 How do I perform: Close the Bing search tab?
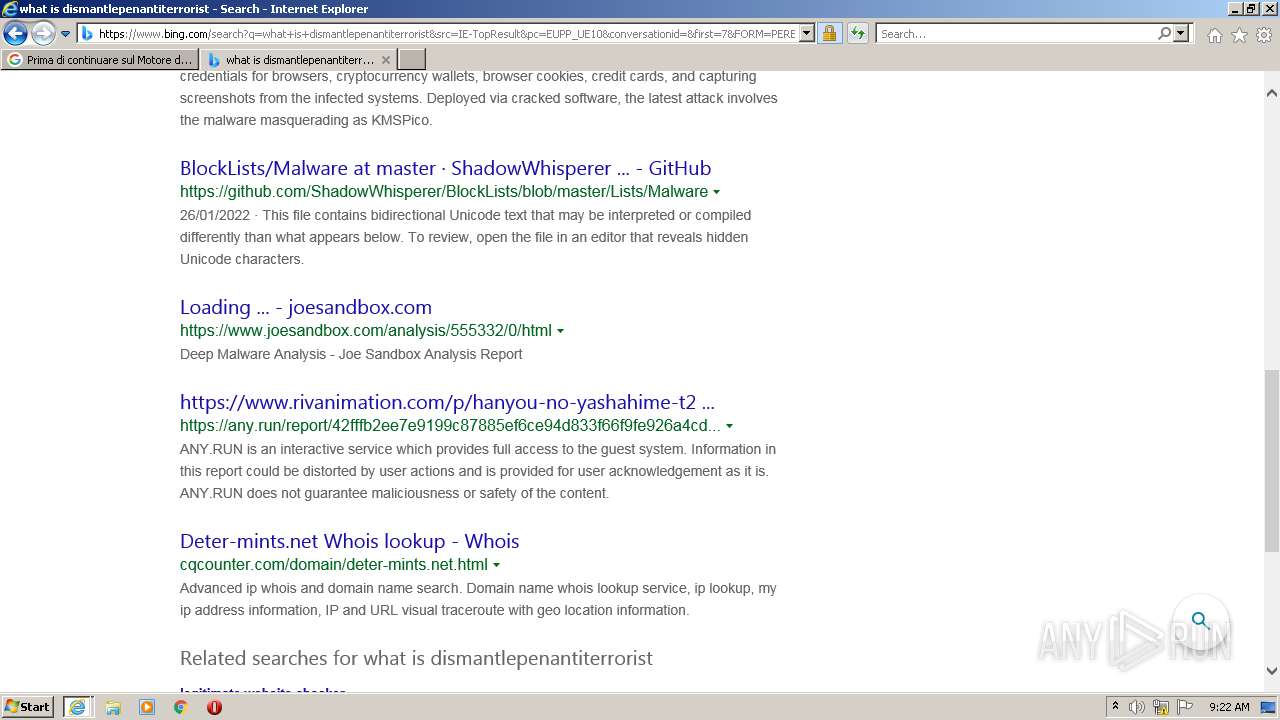click(386, 60)
